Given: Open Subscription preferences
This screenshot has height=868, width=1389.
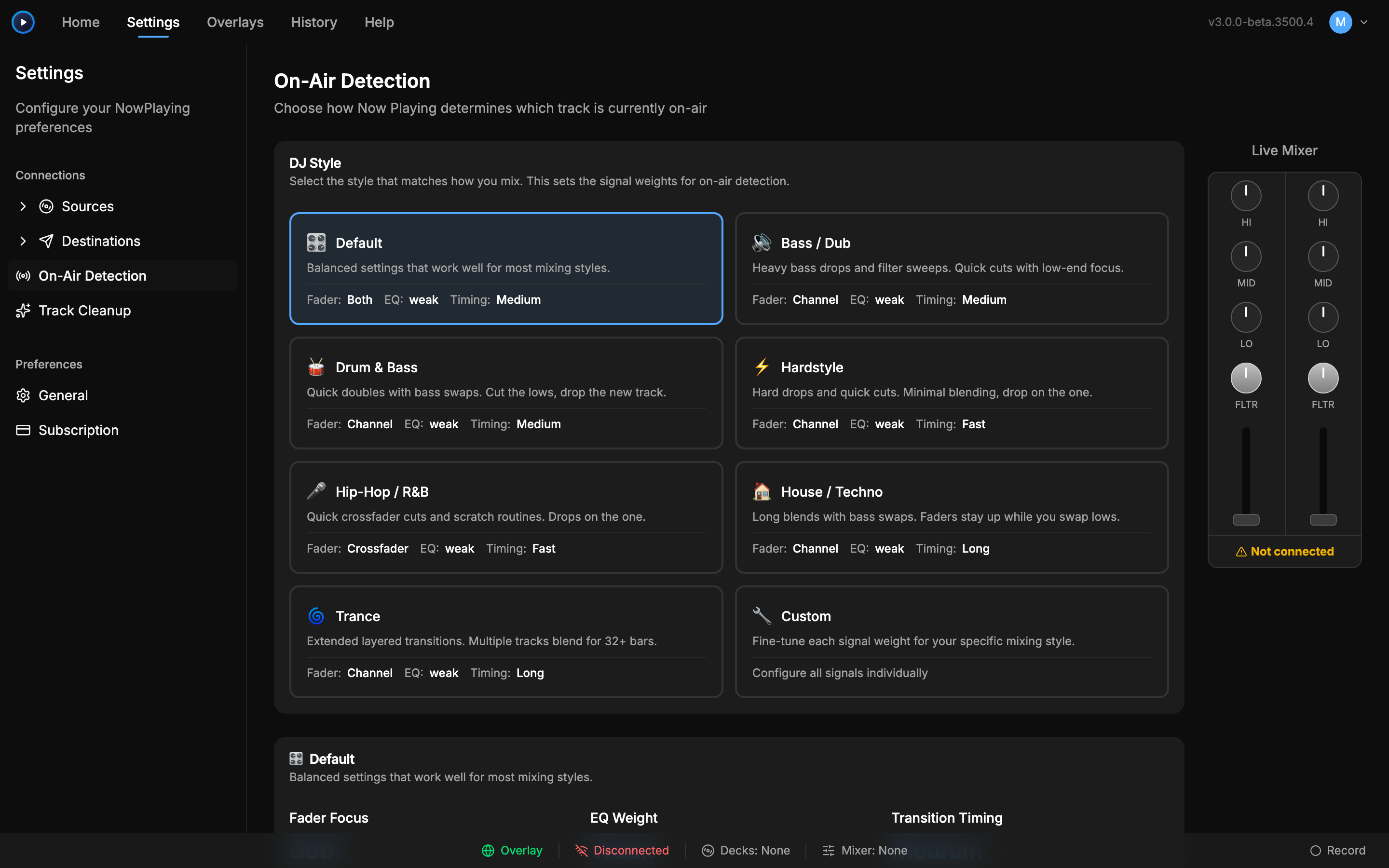Looking at the screenshot, I should click(123, 430).
